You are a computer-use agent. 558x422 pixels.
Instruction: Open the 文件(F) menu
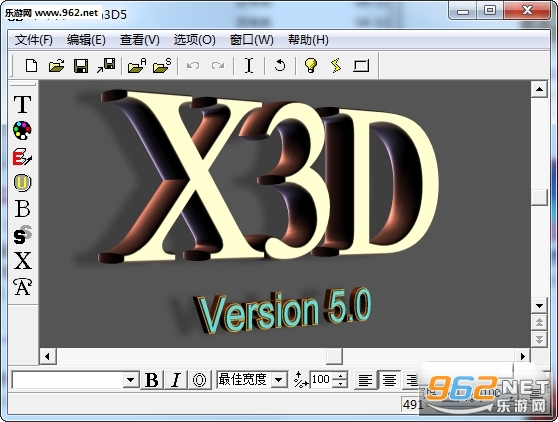pyautogui.click(x=33, y=40)
